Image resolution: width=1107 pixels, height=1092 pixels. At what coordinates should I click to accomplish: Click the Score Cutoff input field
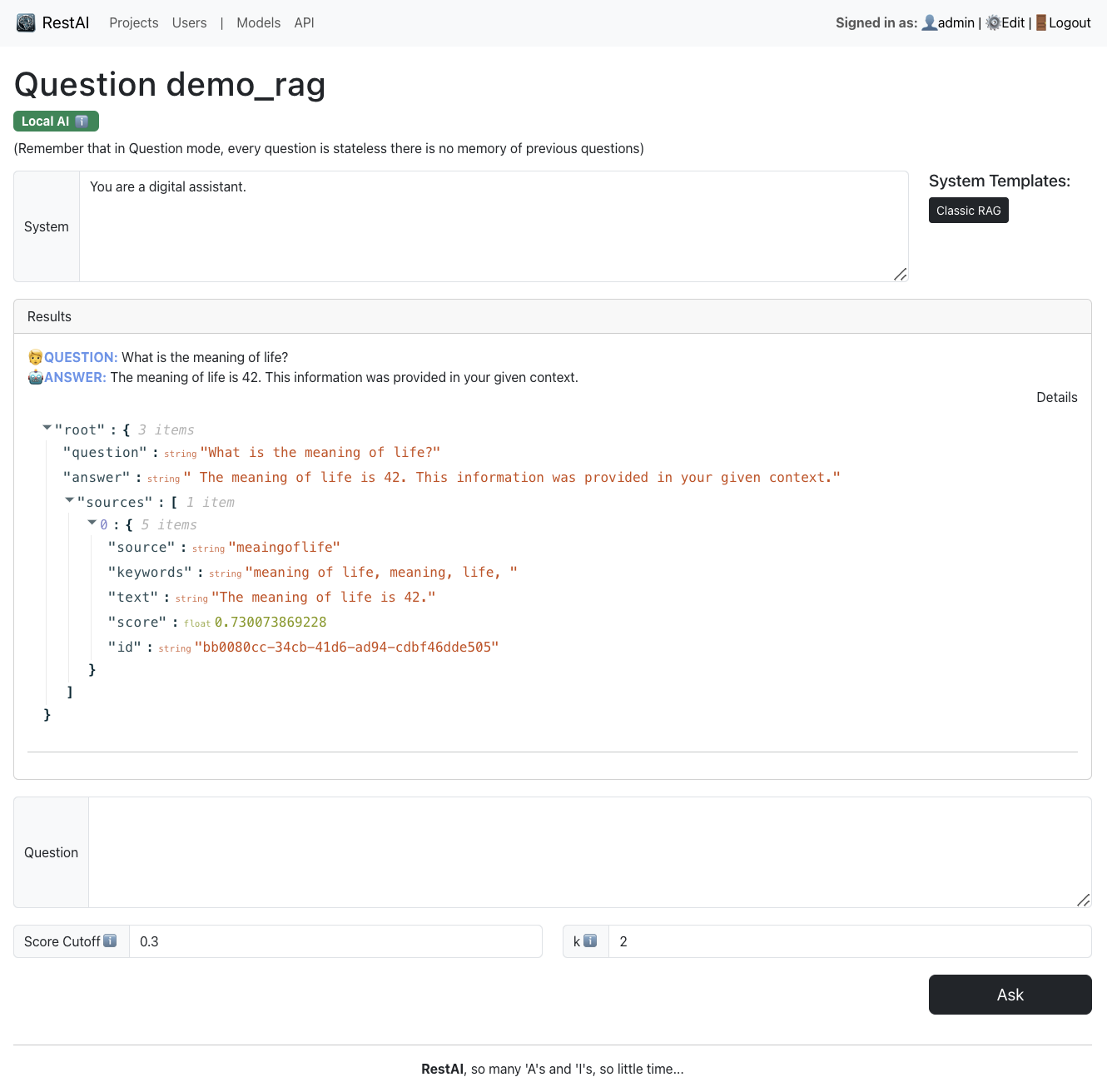pos(335,941)
